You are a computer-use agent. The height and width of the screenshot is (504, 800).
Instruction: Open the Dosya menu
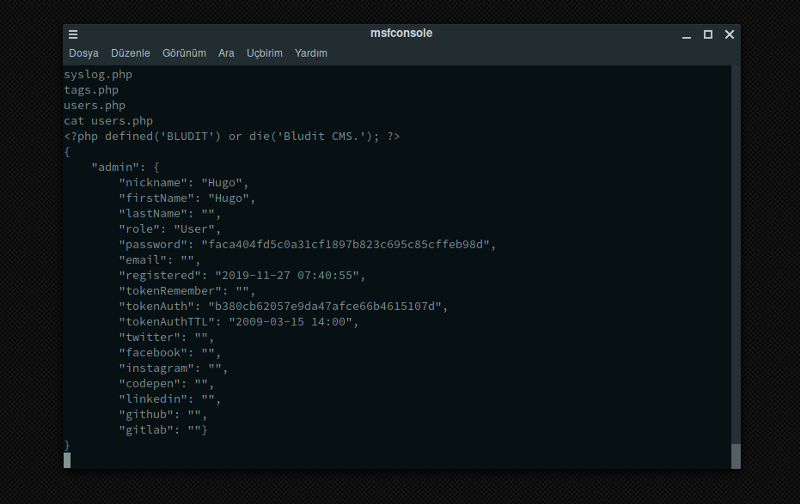click(84, 53)
